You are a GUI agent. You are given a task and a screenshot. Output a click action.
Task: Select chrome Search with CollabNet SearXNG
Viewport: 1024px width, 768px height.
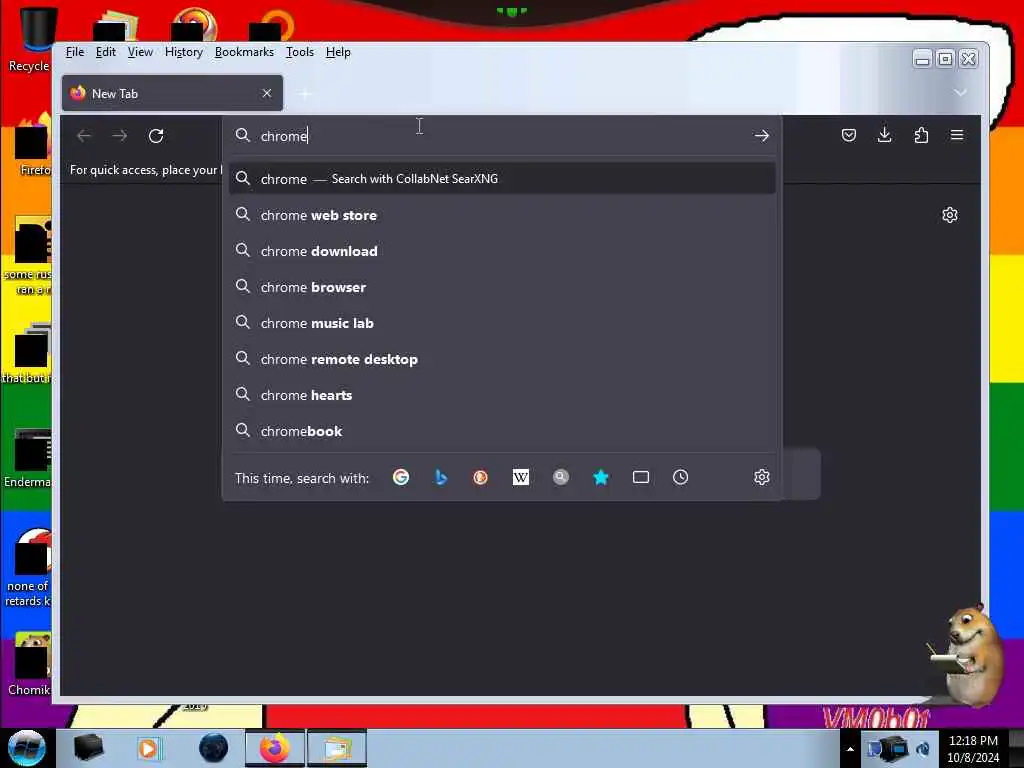click(x=502, y=179)
